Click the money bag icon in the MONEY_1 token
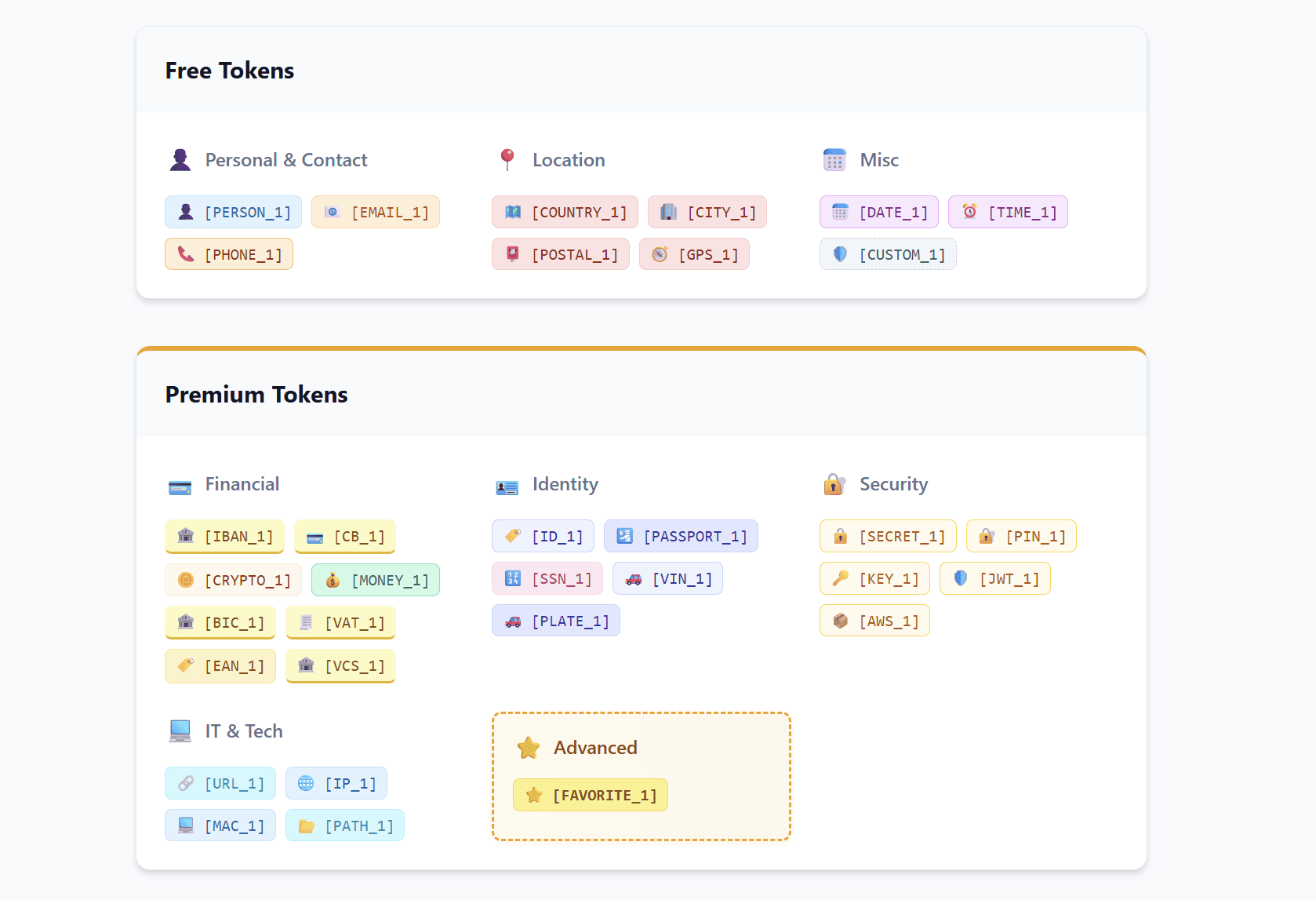 tap(332, 580)
